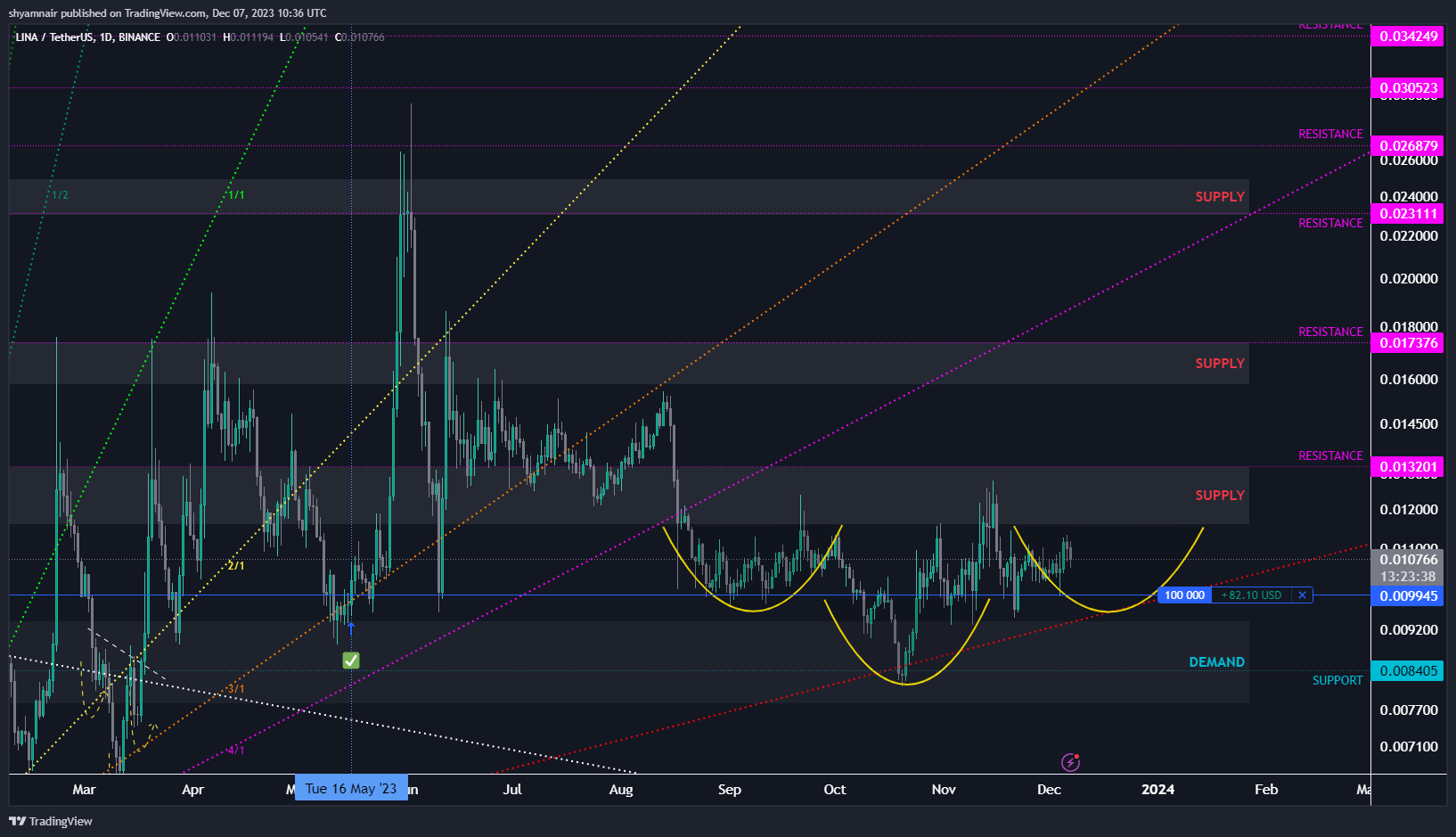Viewport: 1456px width, 837px height.
Task: Click the Jul label on time axis
Action: click(x=512, y=790)
